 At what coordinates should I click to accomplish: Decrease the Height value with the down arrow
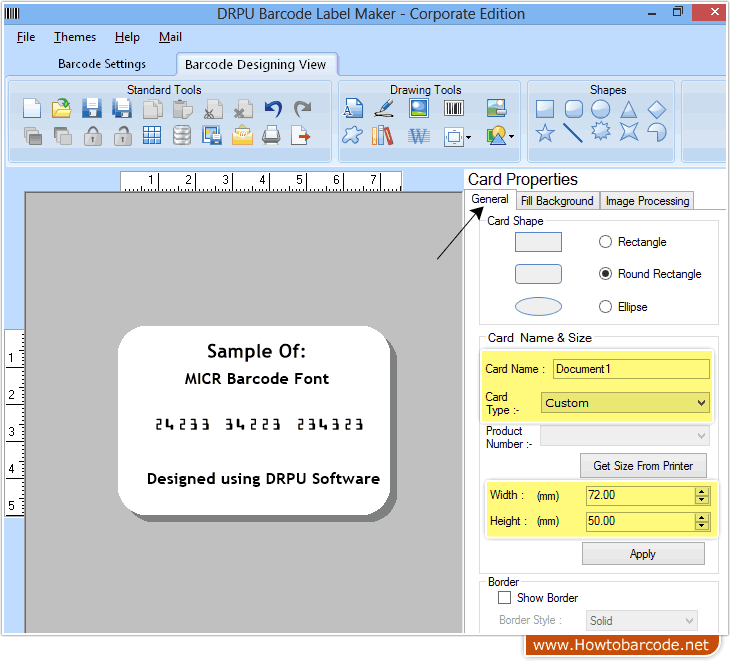[x=702, y=526]
